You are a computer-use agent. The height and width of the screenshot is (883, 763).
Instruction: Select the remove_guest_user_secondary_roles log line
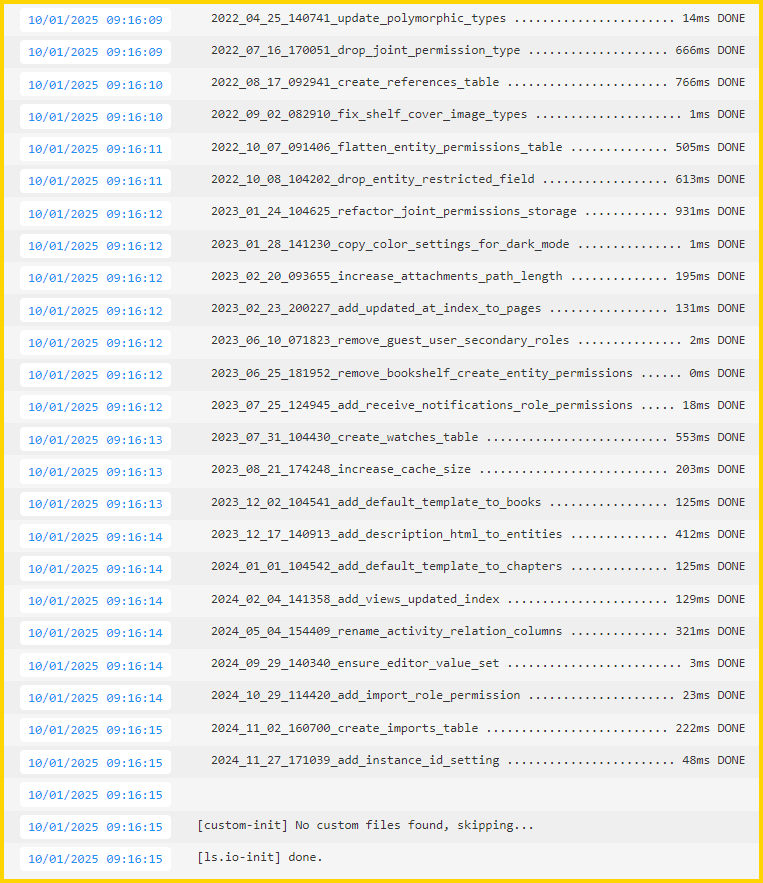[x=477, y=341]
